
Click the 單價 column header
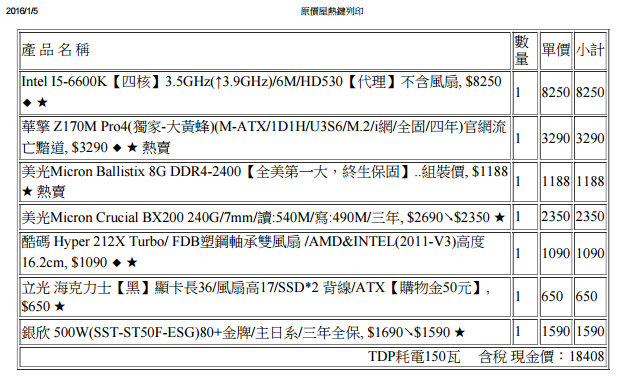556,50
